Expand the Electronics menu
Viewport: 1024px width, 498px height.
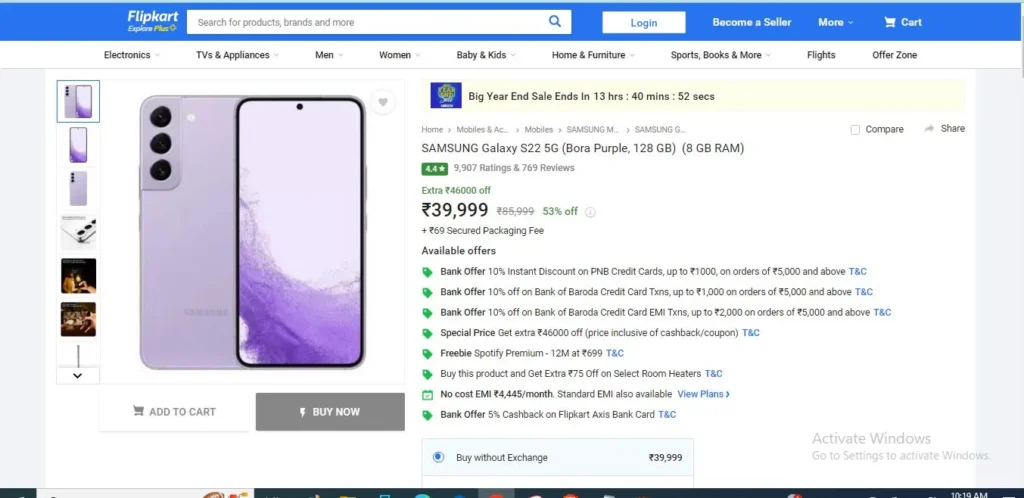coord(132,55)
